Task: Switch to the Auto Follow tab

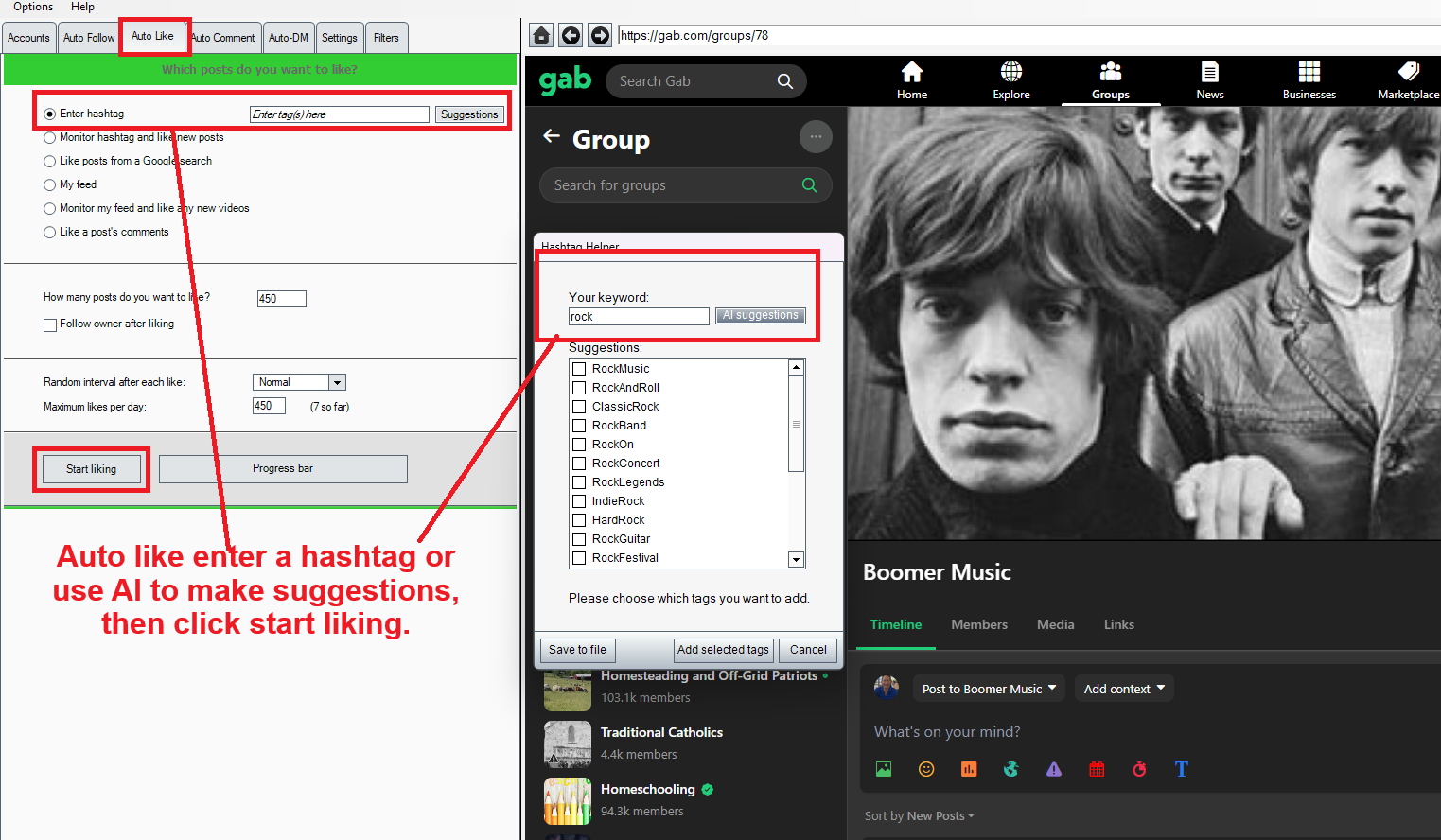Action: 89,38
